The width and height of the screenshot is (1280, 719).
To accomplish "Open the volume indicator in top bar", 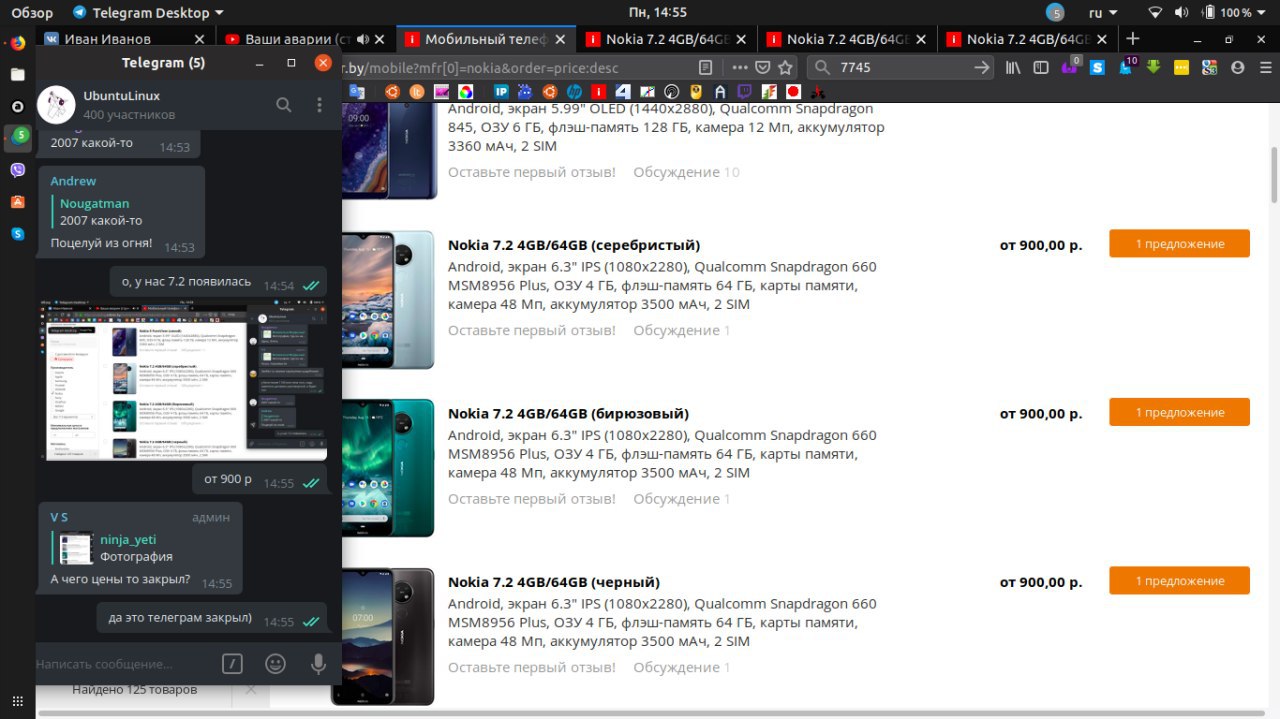I will pos(1181,13).
